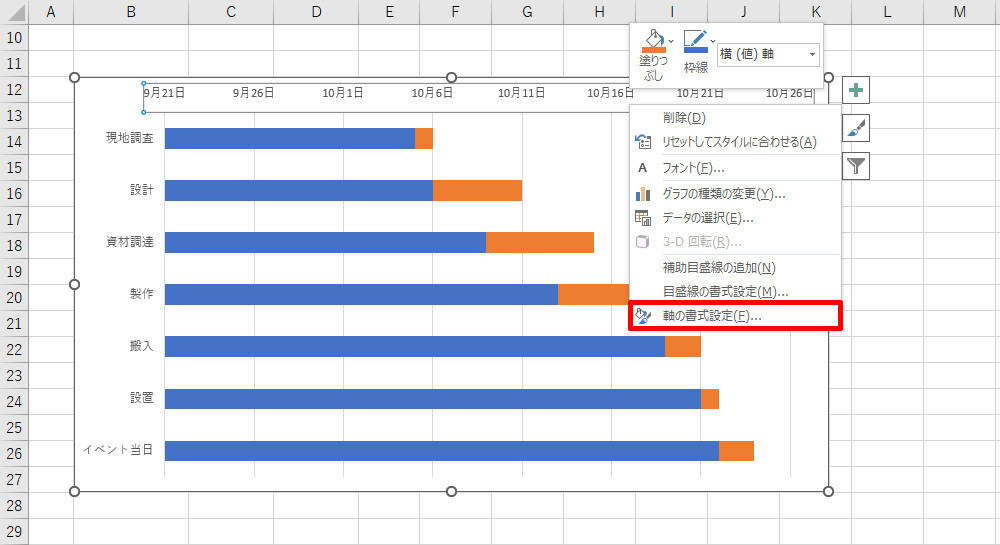Click the 設置 category label
Image resolution: width=1000 pixels, height=545 pixels.
point(142,398)
